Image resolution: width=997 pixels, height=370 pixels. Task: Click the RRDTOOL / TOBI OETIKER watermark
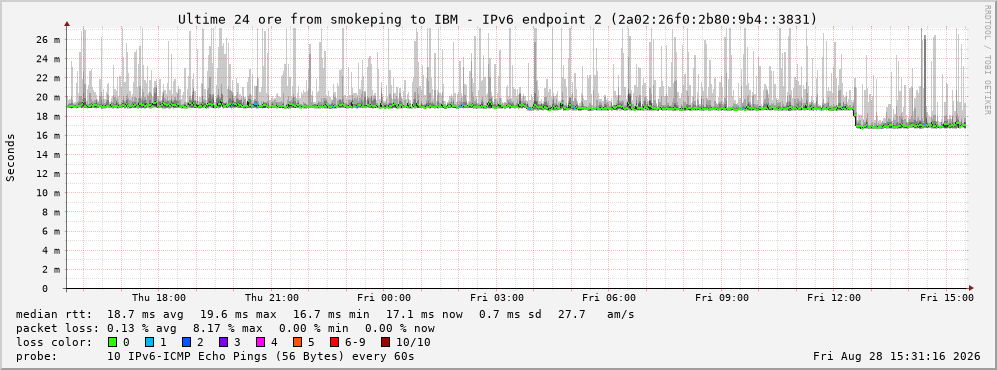(987, 60)
